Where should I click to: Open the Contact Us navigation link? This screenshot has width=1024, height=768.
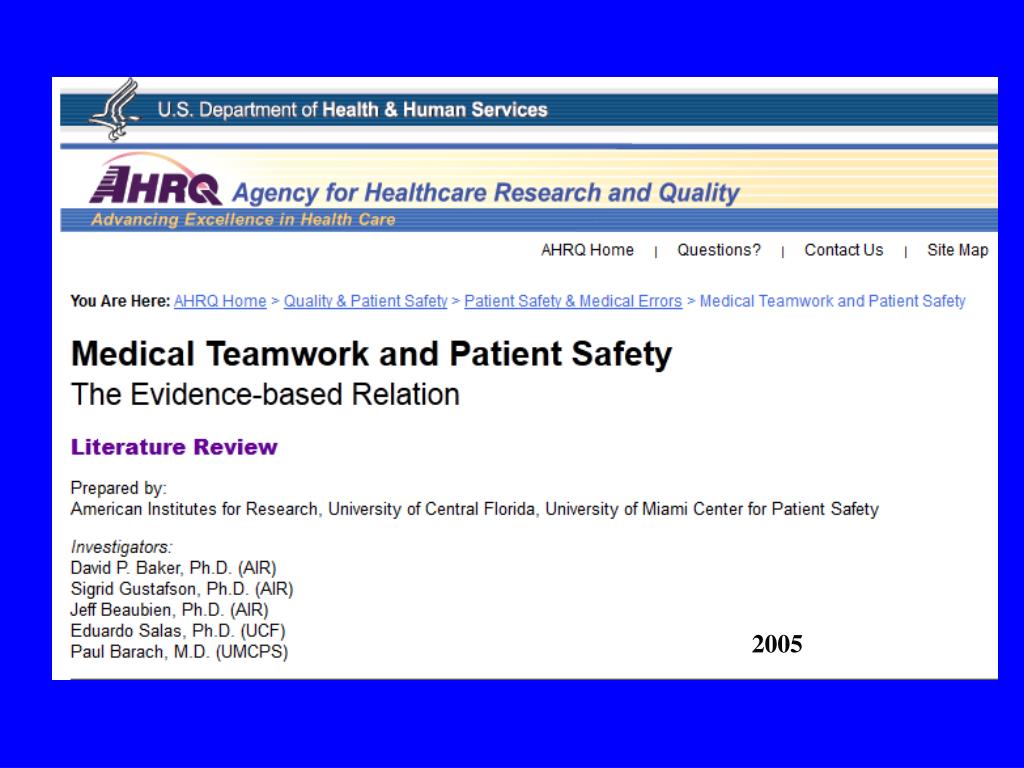(x=843, y=250)
